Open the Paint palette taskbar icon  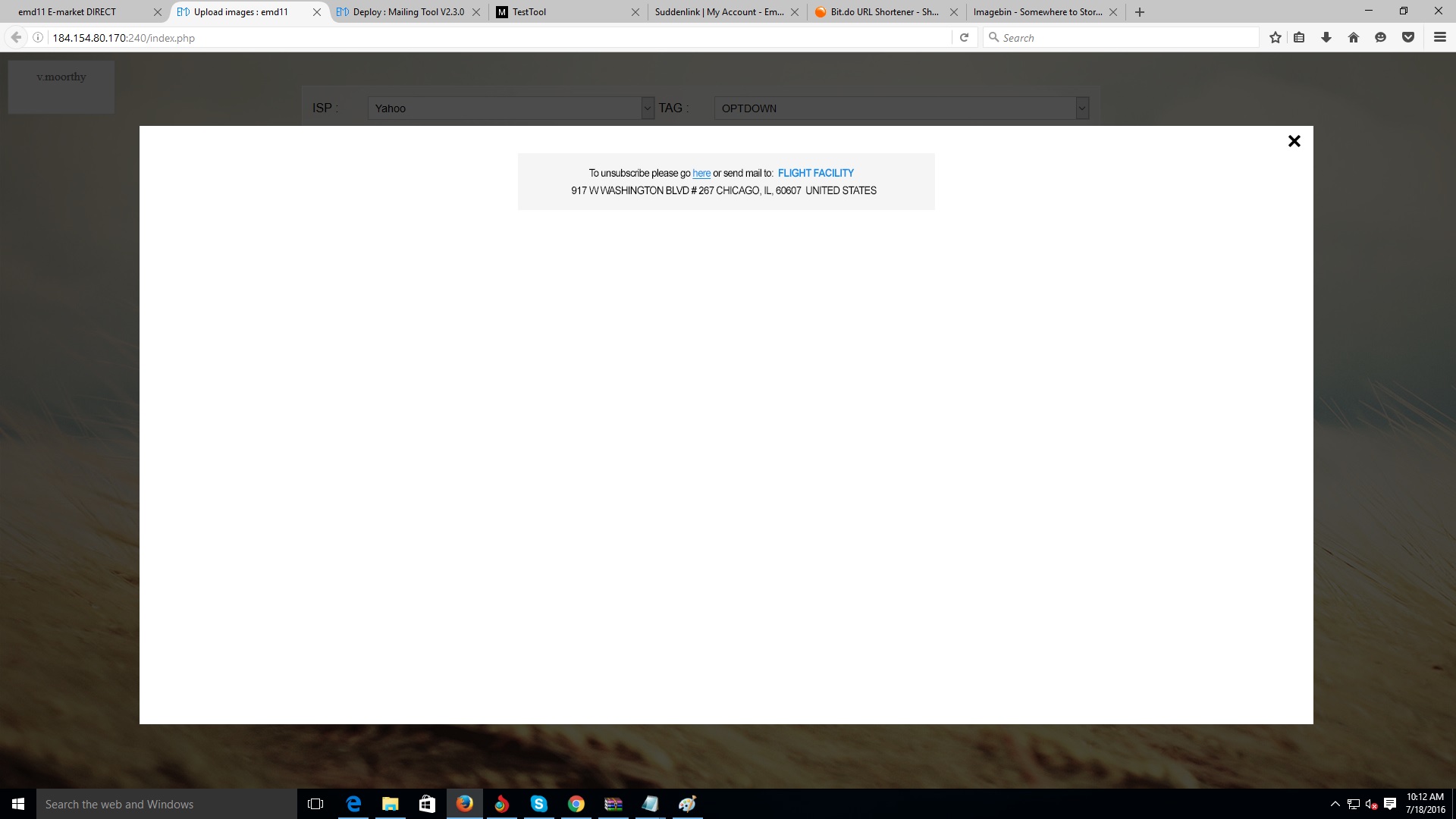click(x=688, y=804)
